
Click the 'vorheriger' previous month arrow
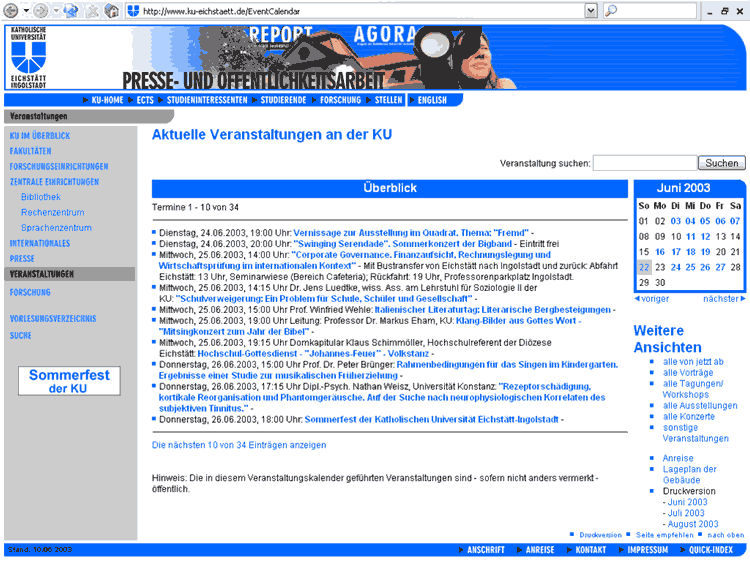[652, 298]
